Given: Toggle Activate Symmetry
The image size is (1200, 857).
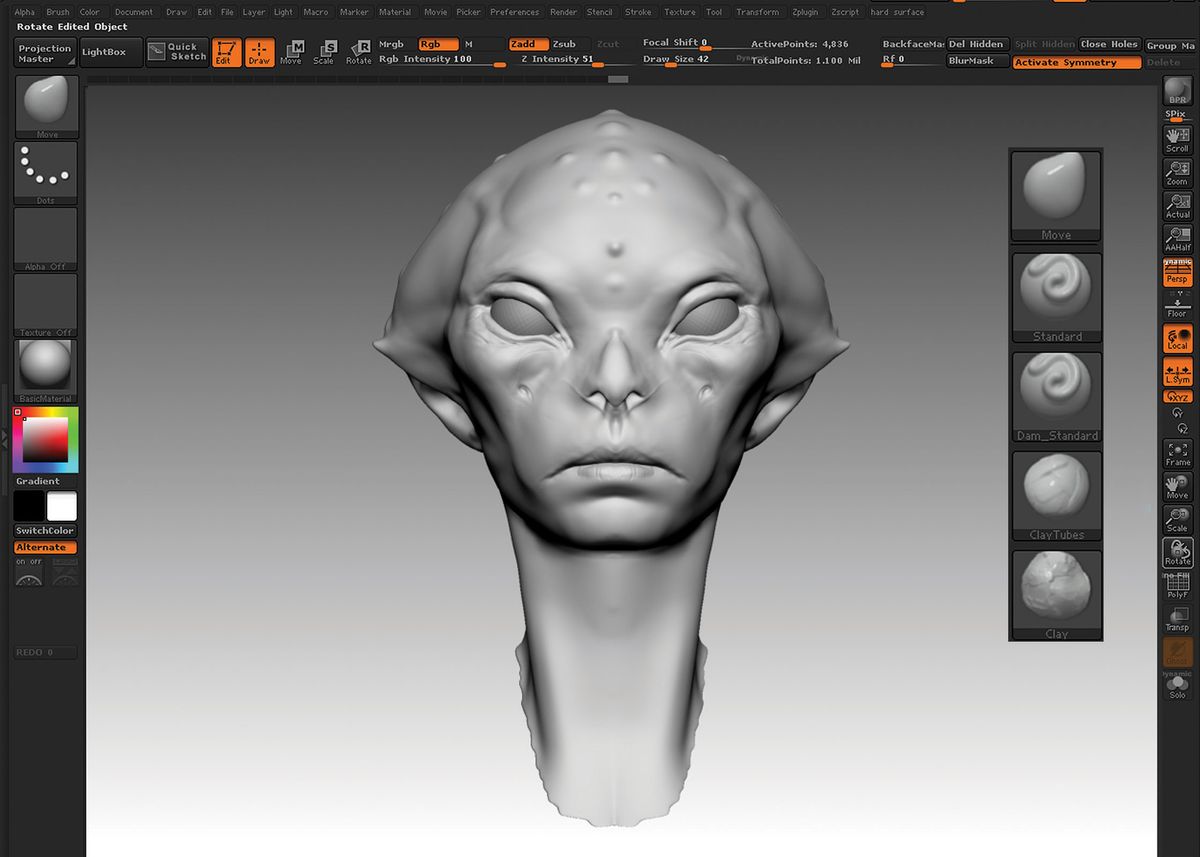Looking at the screenshot, I should [1078, 61].
